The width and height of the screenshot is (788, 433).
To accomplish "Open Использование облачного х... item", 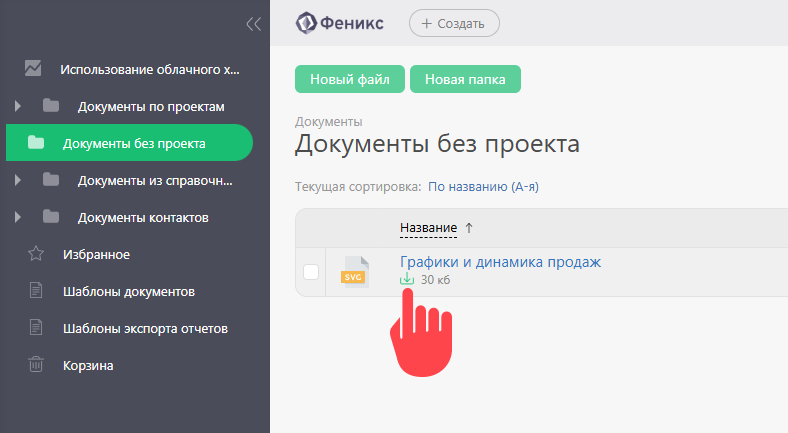I will point(150,69).
